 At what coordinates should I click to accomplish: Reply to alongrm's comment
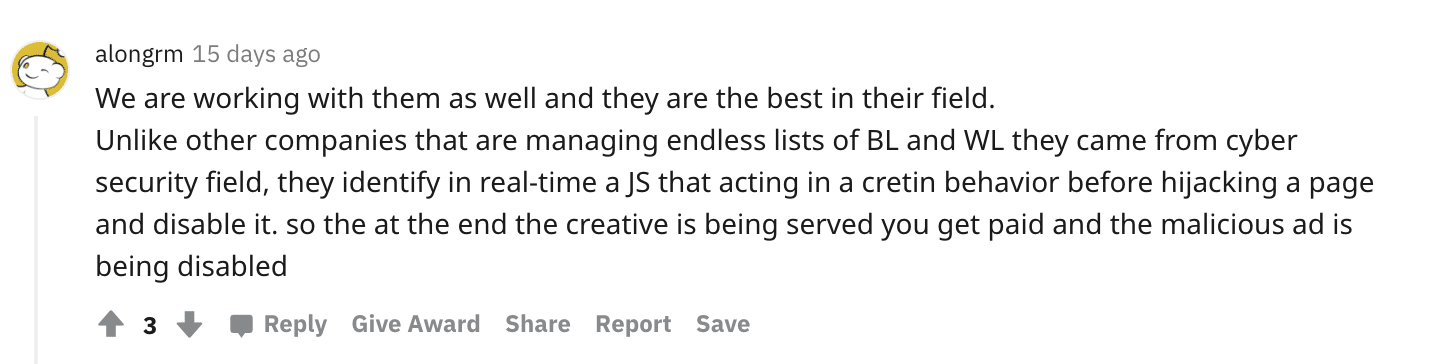tap(279, 324)
